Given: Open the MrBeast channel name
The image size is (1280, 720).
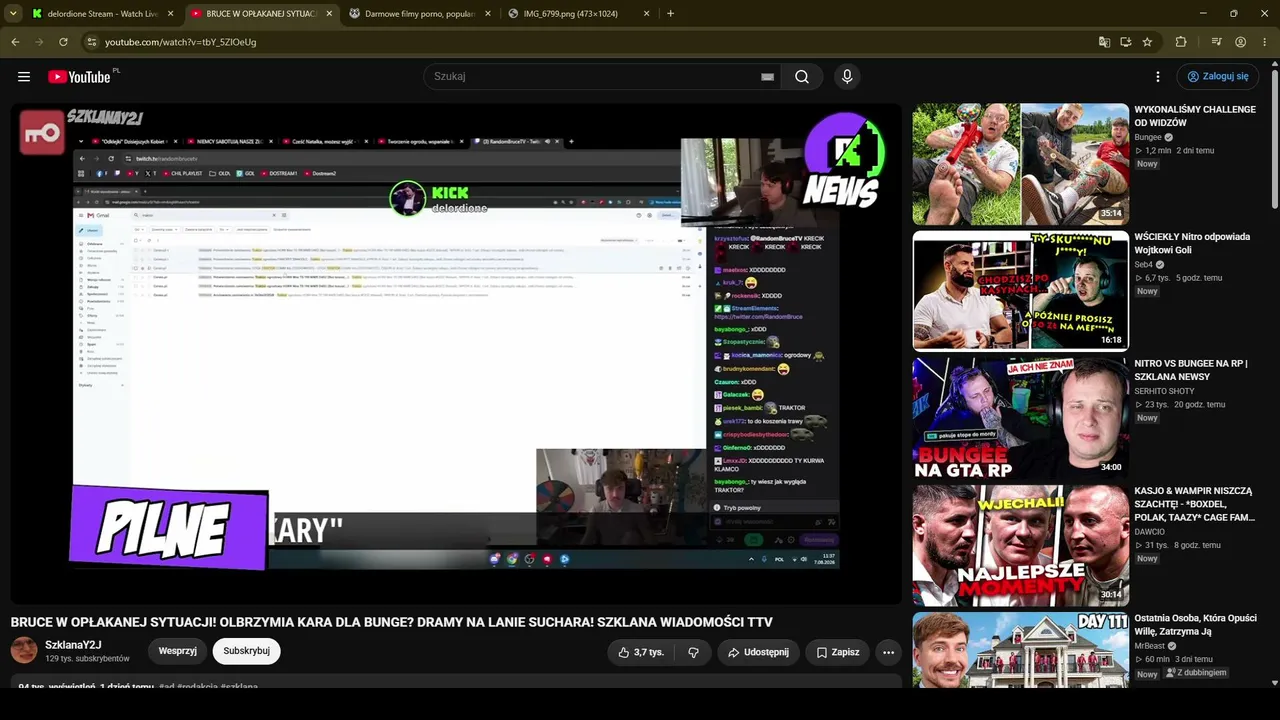Looking at the screenshot, I should [1150, 646].
